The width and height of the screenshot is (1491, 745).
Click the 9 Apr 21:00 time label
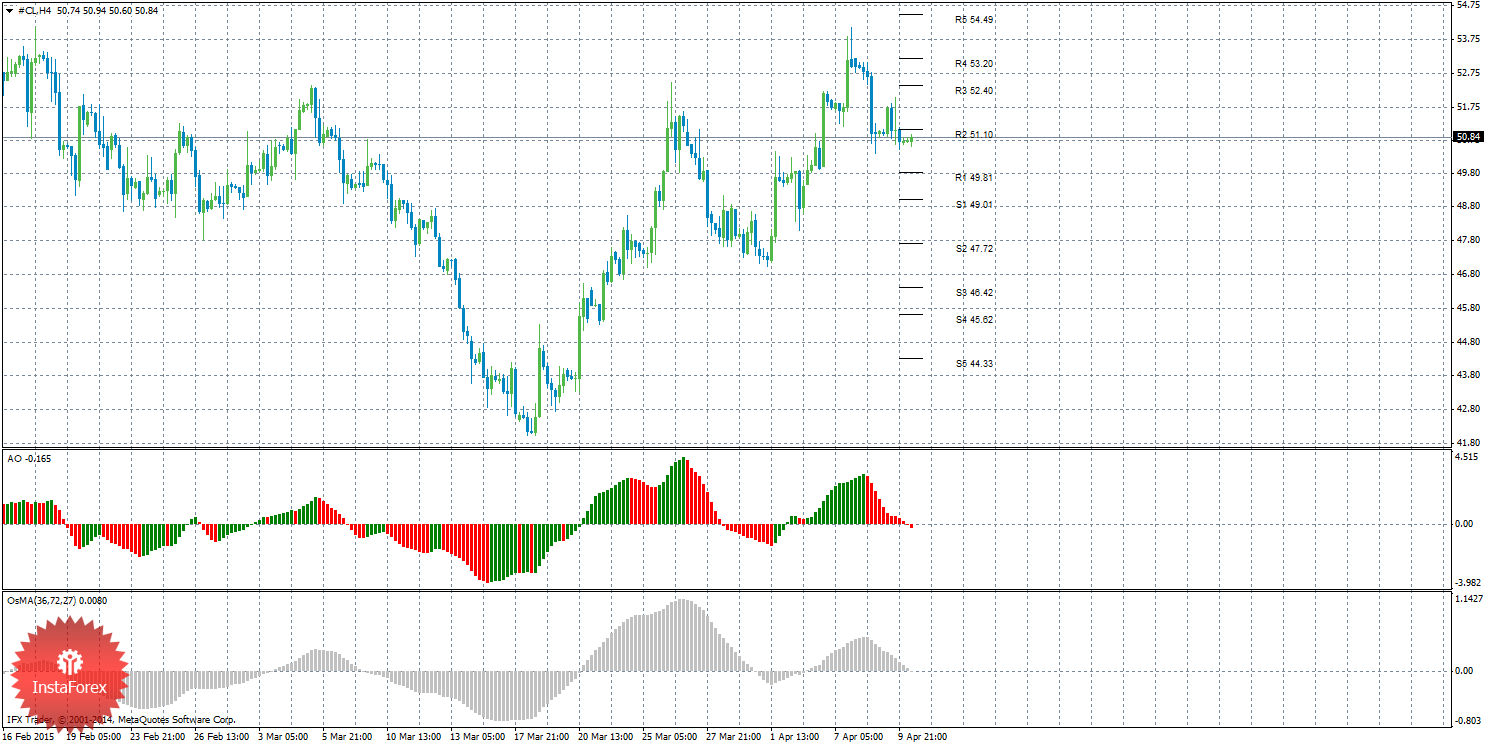[924, 737]
